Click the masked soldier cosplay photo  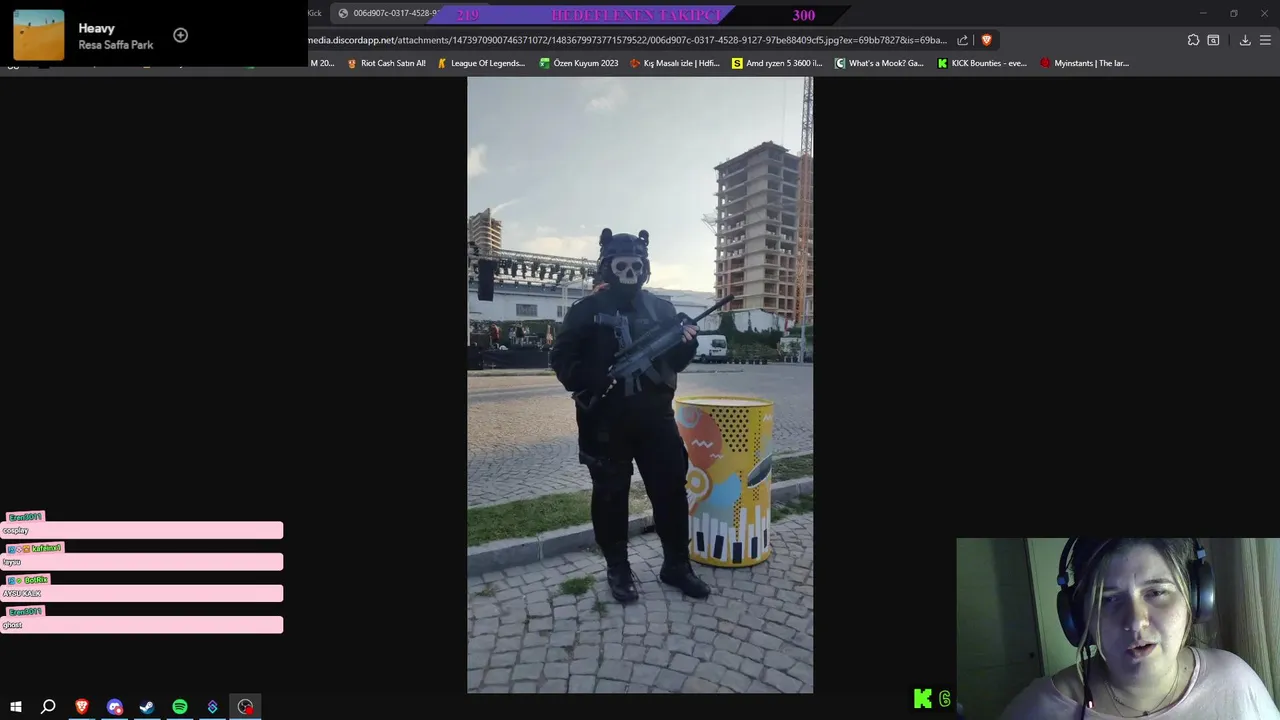click(x=640, y=385)
